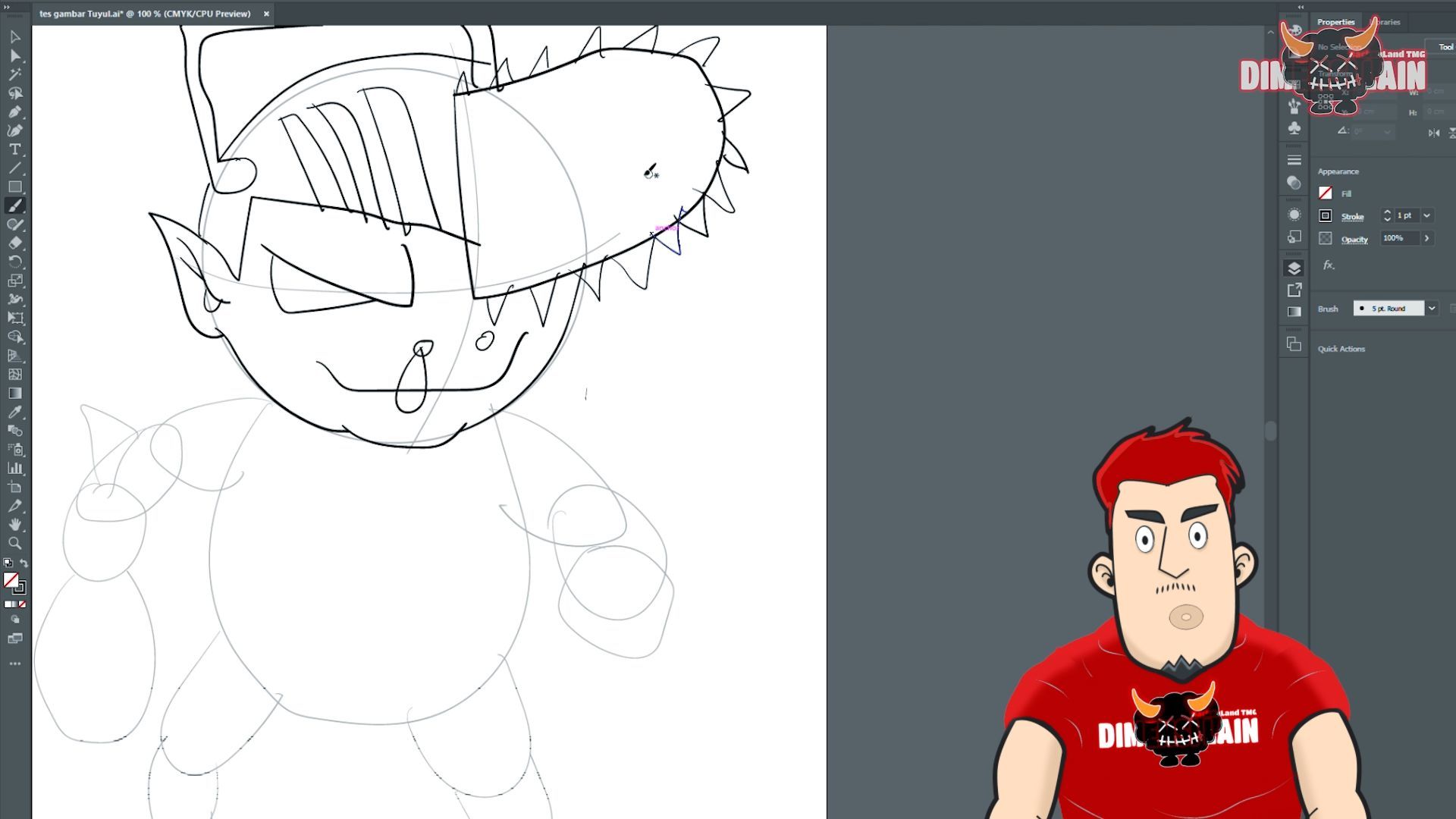This screenshot has width=1456, height=819.
Task: Open the Stroke panel icon
Action: pyautogui.click(x=1294, y=160)
